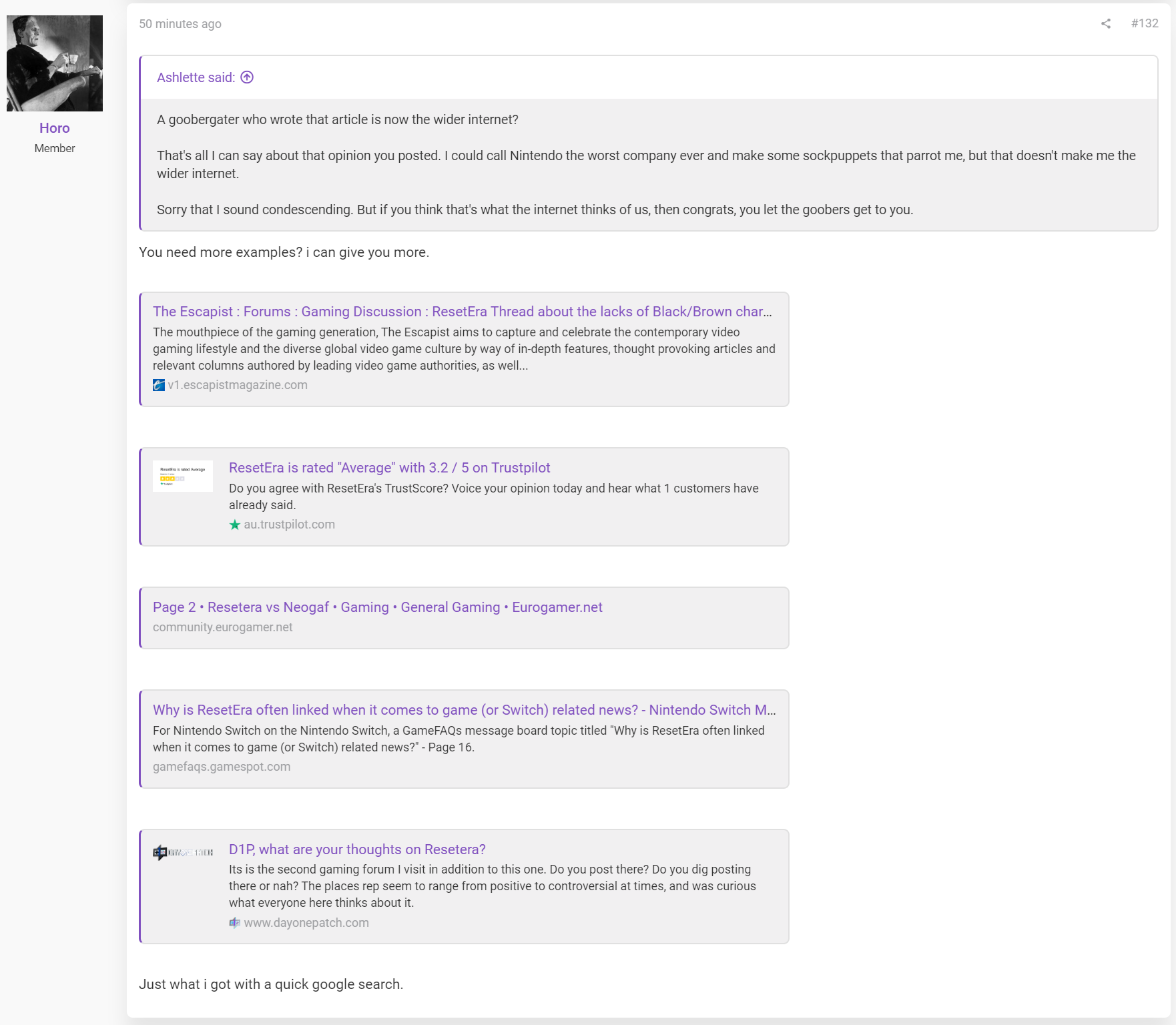1176x1025 pixels.
Task: Click the share icon on post #132
Action: click(1106, 23)
